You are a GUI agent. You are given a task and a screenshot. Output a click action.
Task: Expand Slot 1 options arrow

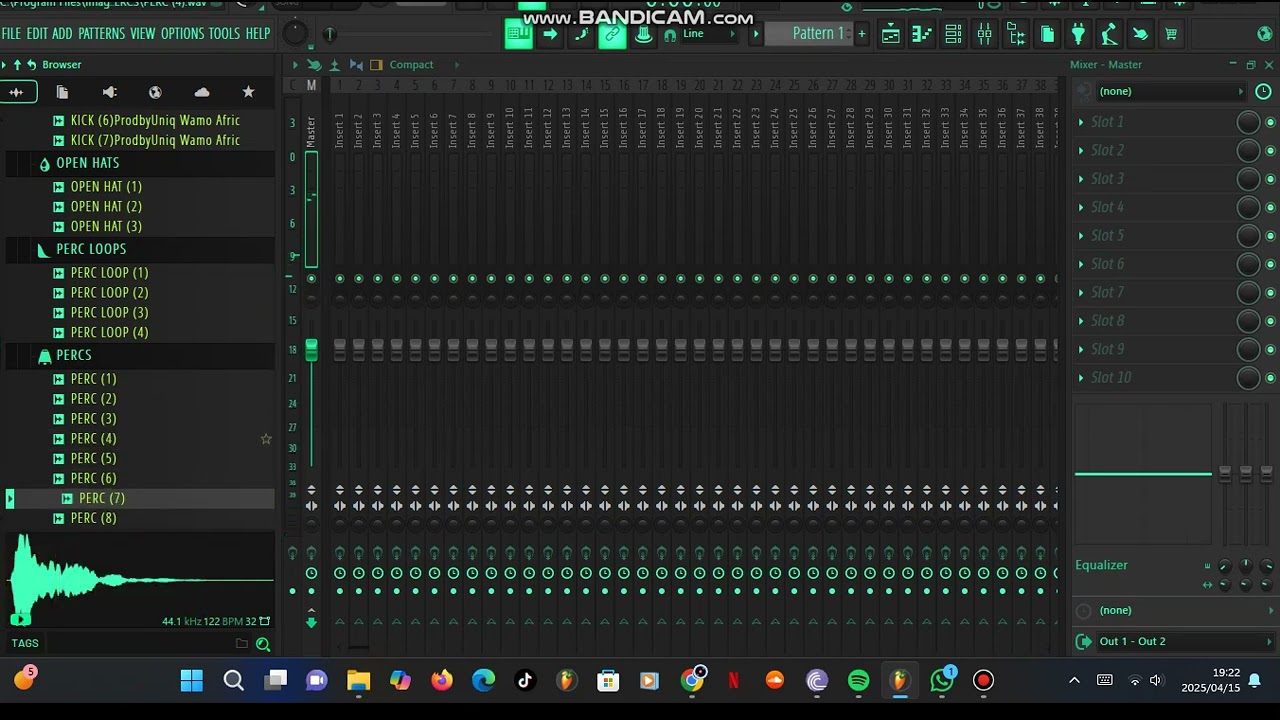click(x=1081, y=122)
